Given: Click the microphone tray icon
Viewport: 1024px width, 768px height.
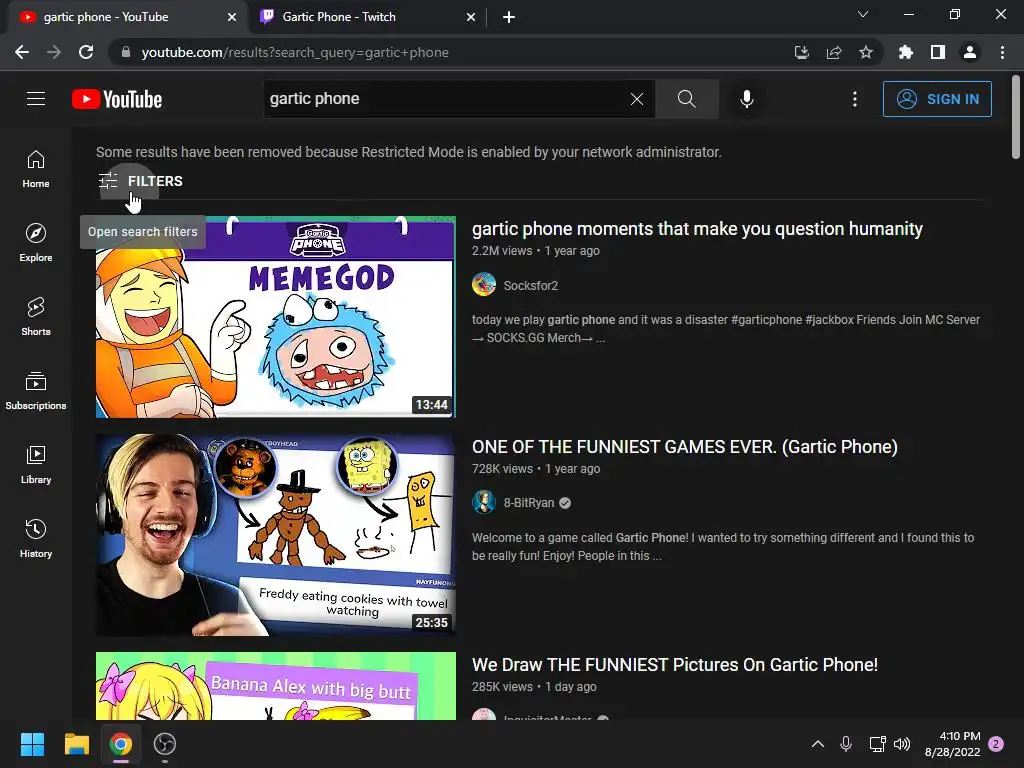Looking at the screenshot, I should pyautogui.click(x=846, y=744).
